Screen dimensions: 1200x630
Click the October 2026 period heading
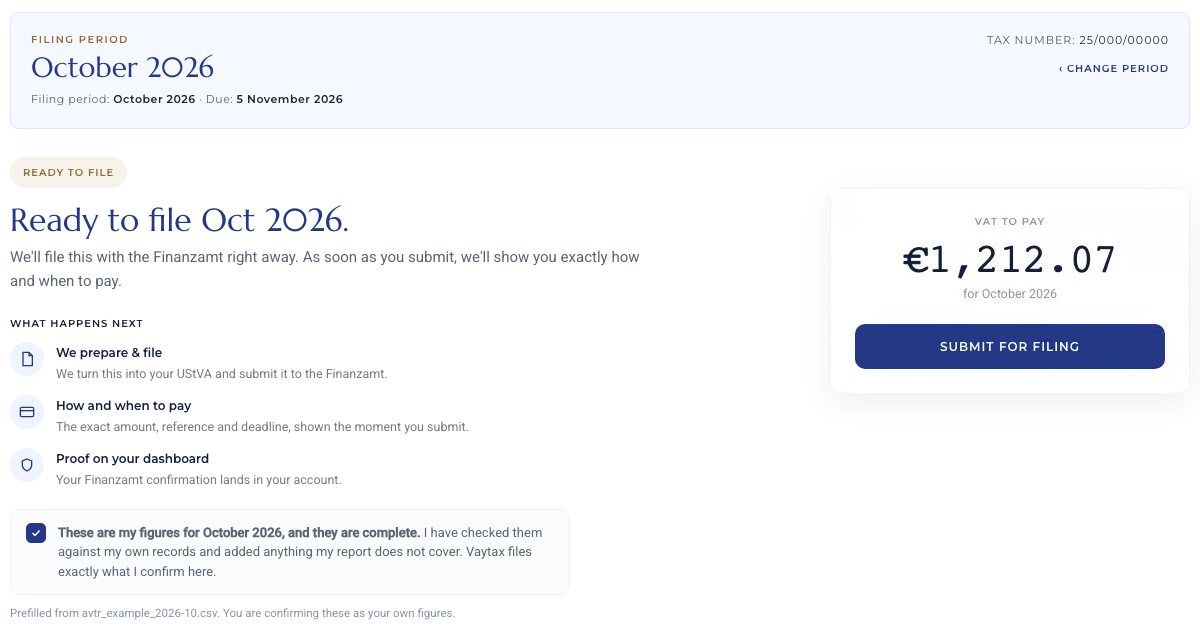click(x=122, y=68)
